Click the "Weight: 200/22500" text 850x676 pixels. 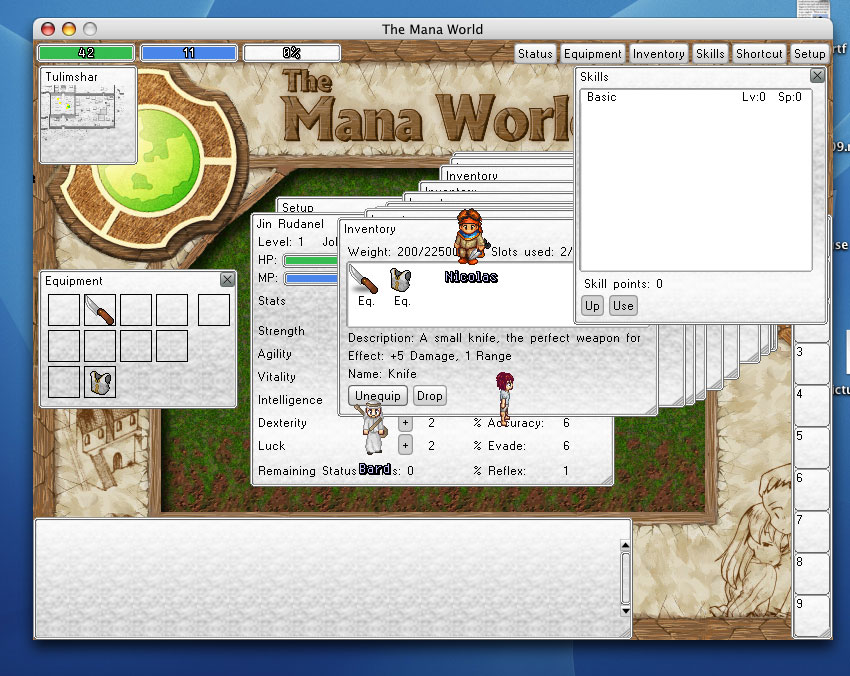point(403,252)
